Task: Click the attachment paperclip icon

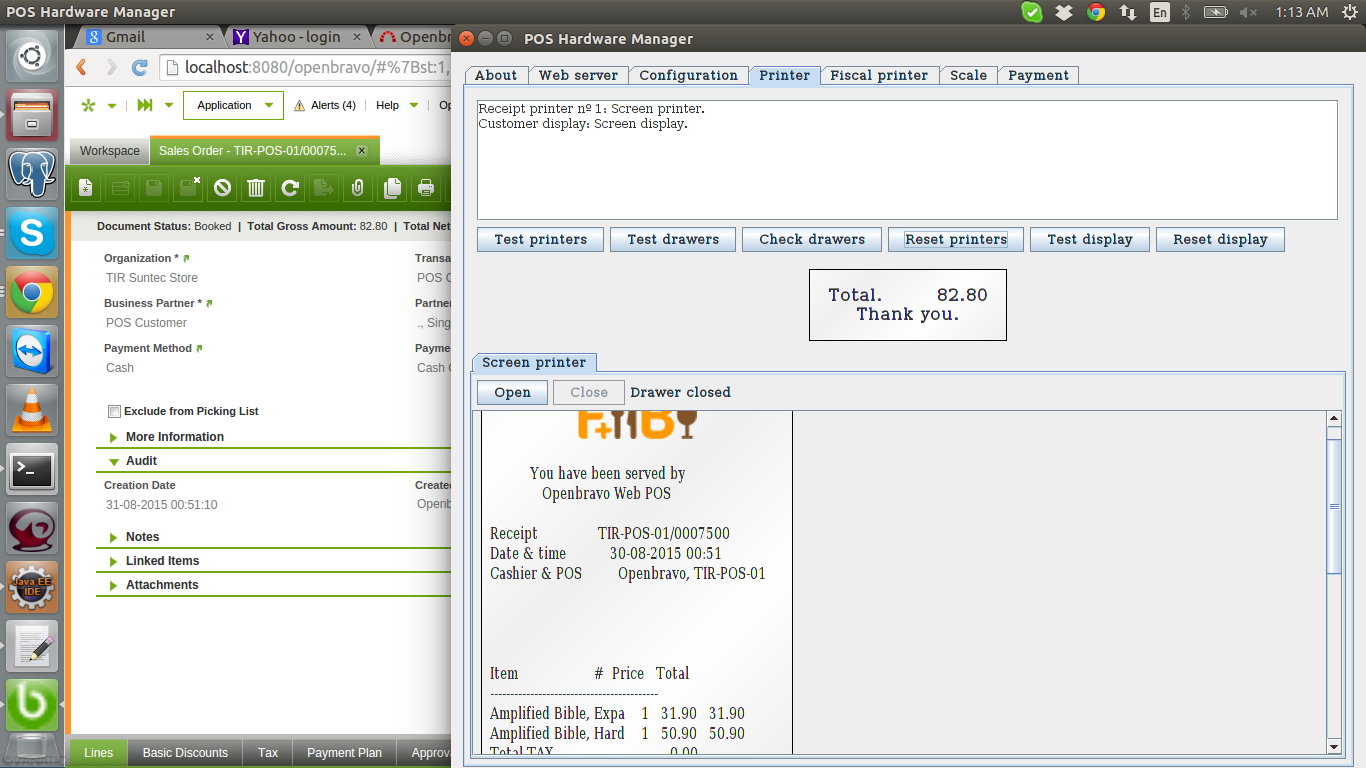Action: [x=357, y=187]
